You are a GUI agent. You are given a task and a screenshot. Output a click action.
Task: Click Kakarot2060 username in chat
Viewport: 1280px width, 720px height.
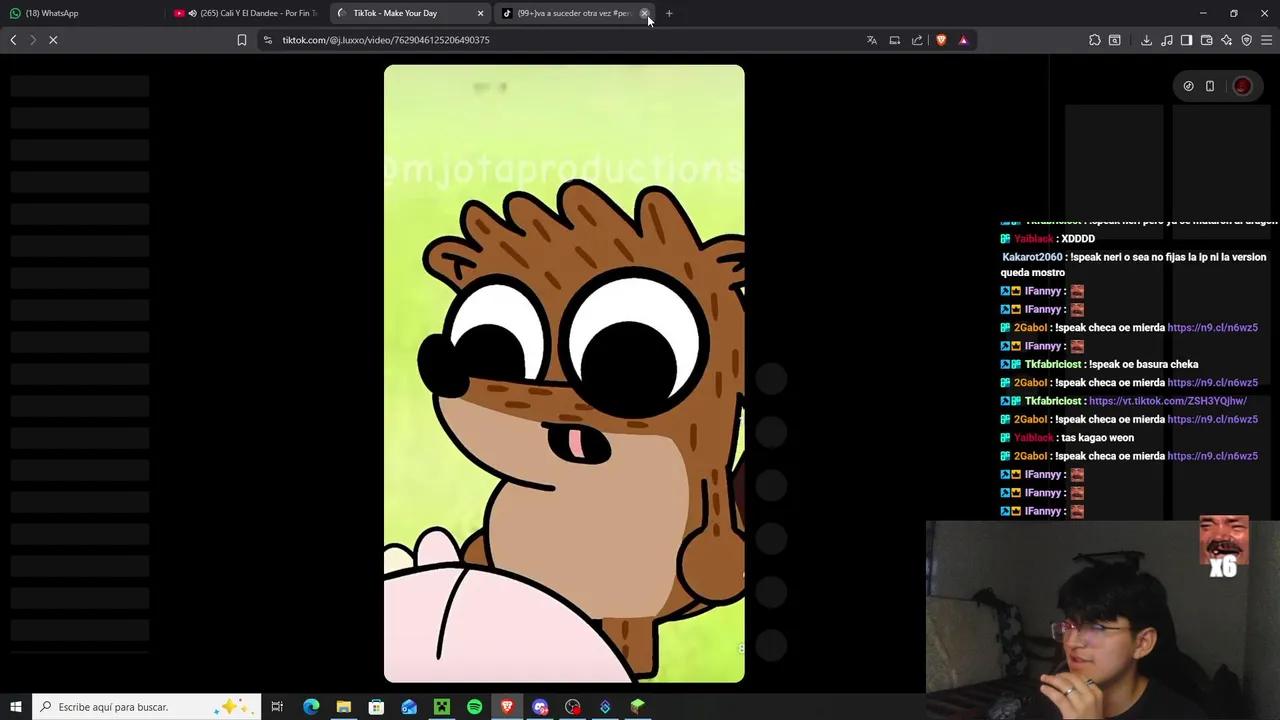coord(1032,257)
